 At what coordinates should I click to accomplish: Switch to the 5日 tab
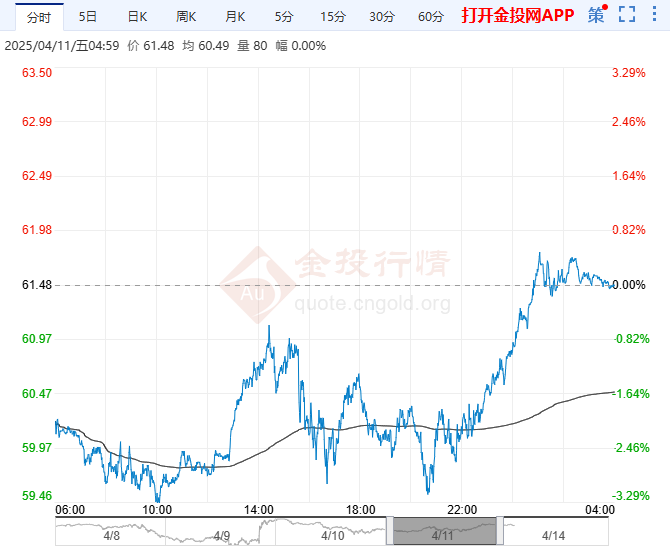(x=88, y=16)
